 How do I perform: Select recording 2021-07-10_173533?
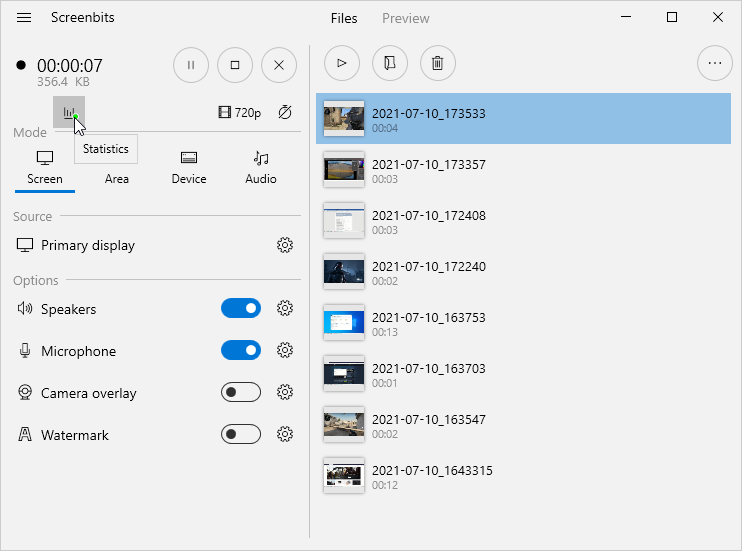[523, 118]
